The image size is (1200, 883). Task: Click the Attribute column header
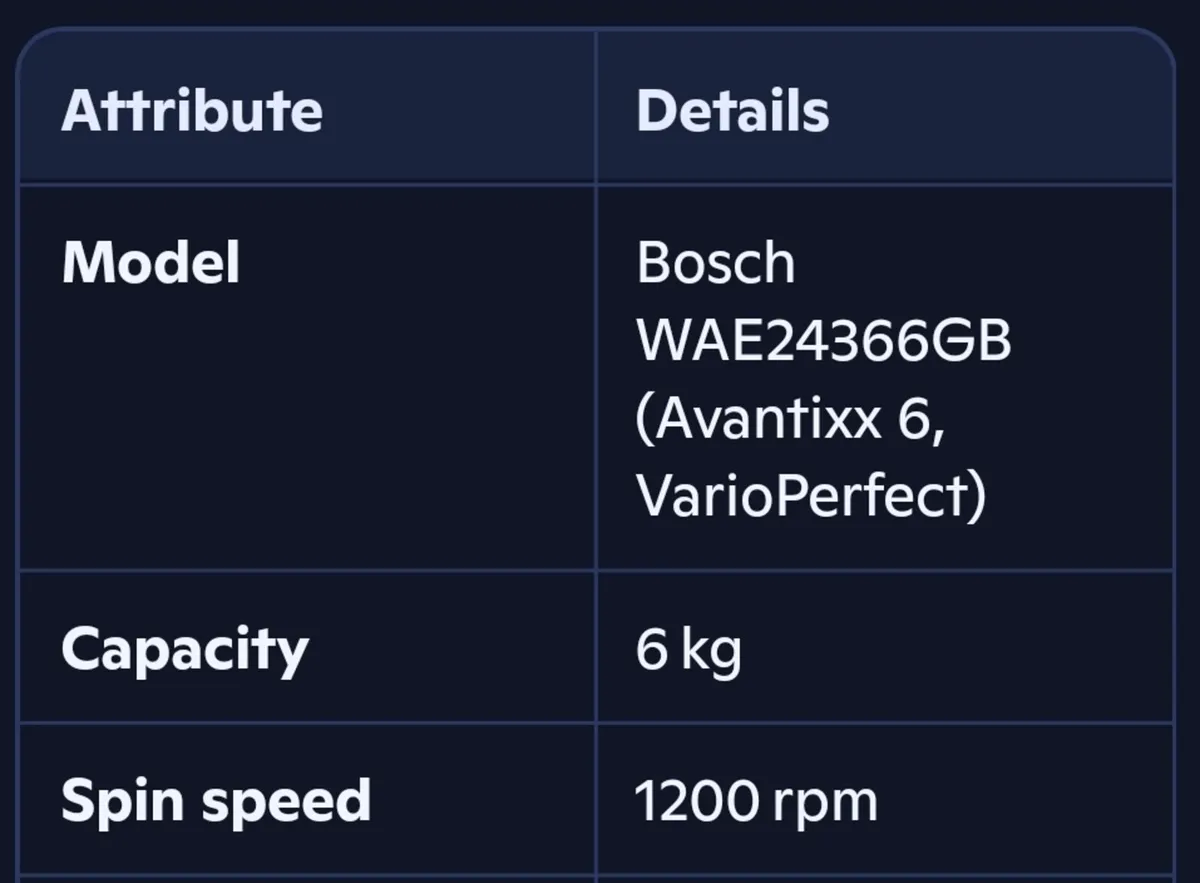coord(192,110)
